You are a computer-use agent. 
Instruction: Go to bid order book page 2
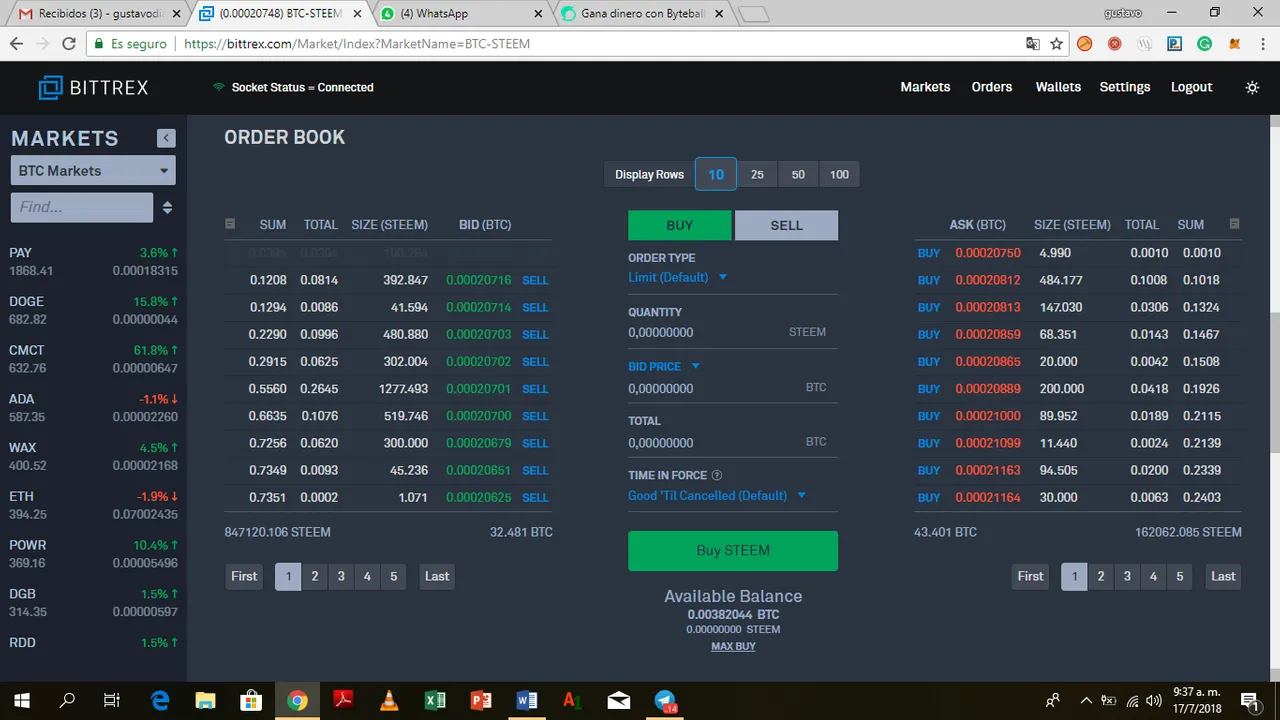pos(315,576)
